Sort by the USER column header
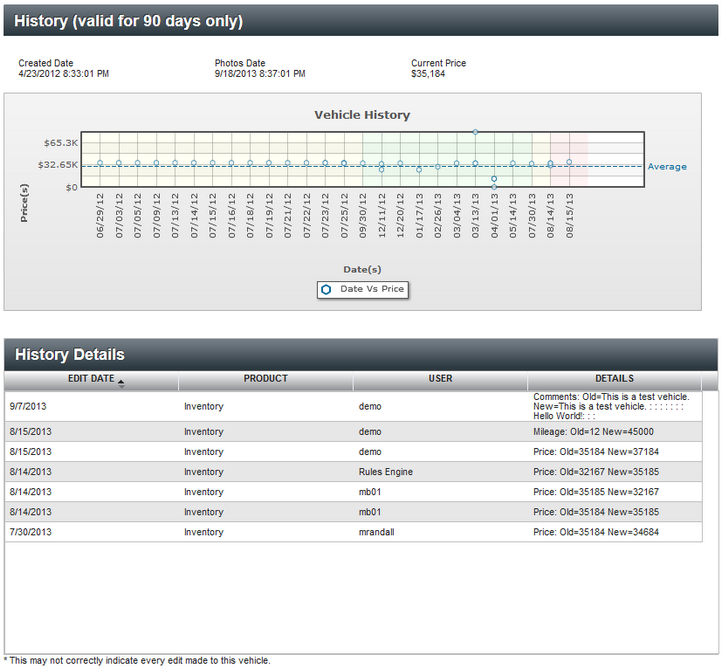This screenshot has width=722, height=669. tap(440, 379)
